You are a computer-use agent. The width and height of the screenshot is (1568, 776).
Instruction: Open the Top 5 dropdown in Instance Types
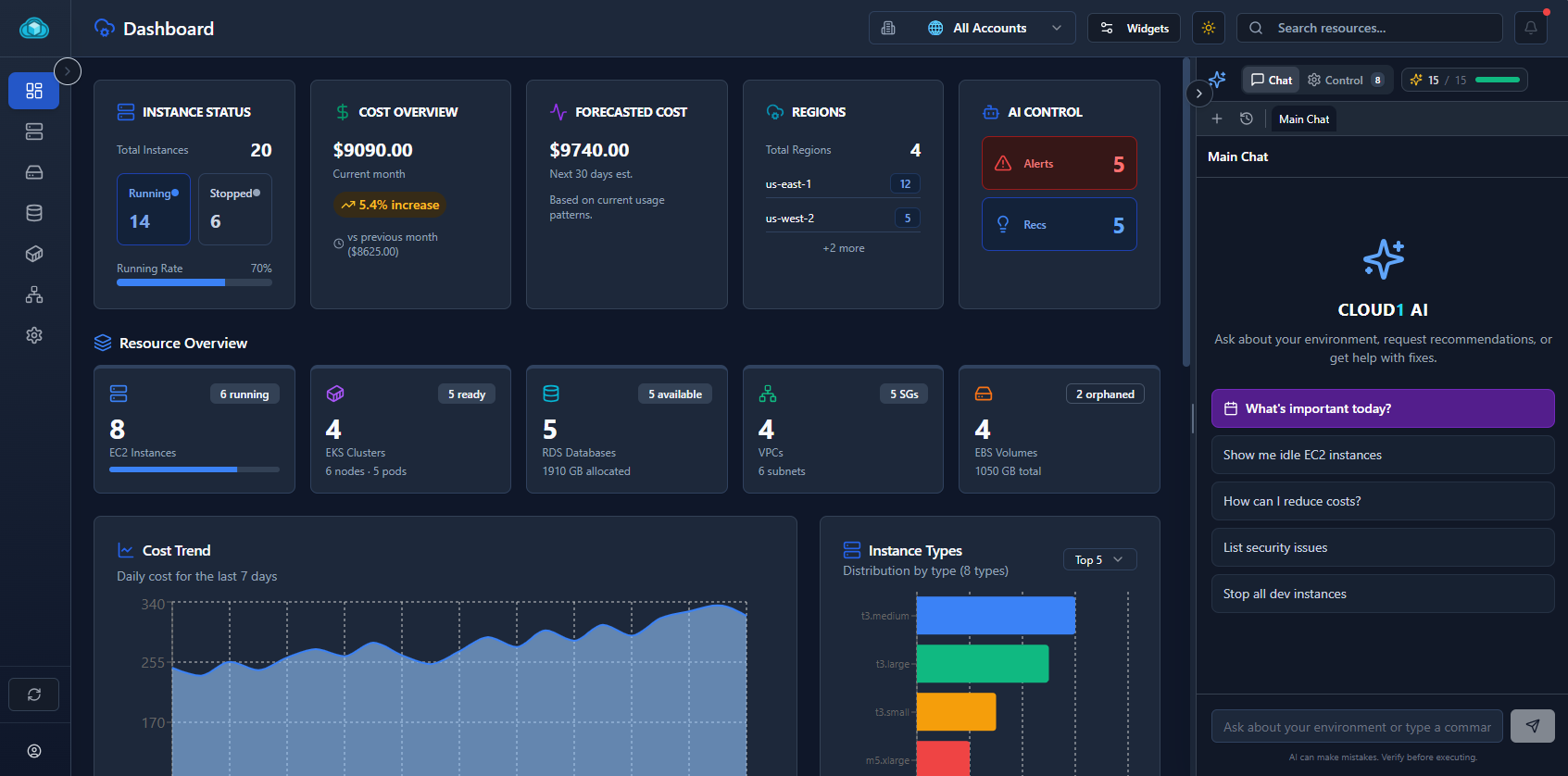pyautogui.click(x=1099, y=559)
